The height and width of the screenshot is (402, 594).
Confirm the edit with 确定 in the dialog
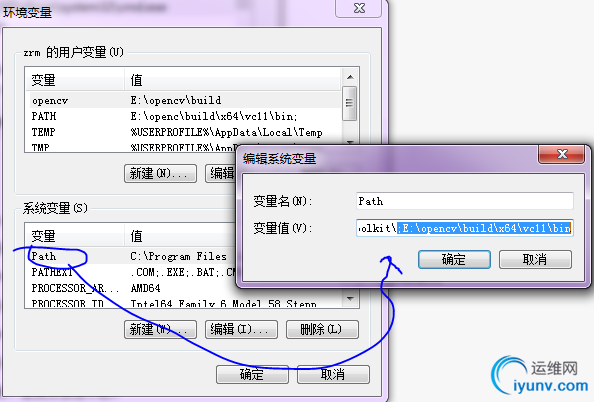[x=454, y=260]
